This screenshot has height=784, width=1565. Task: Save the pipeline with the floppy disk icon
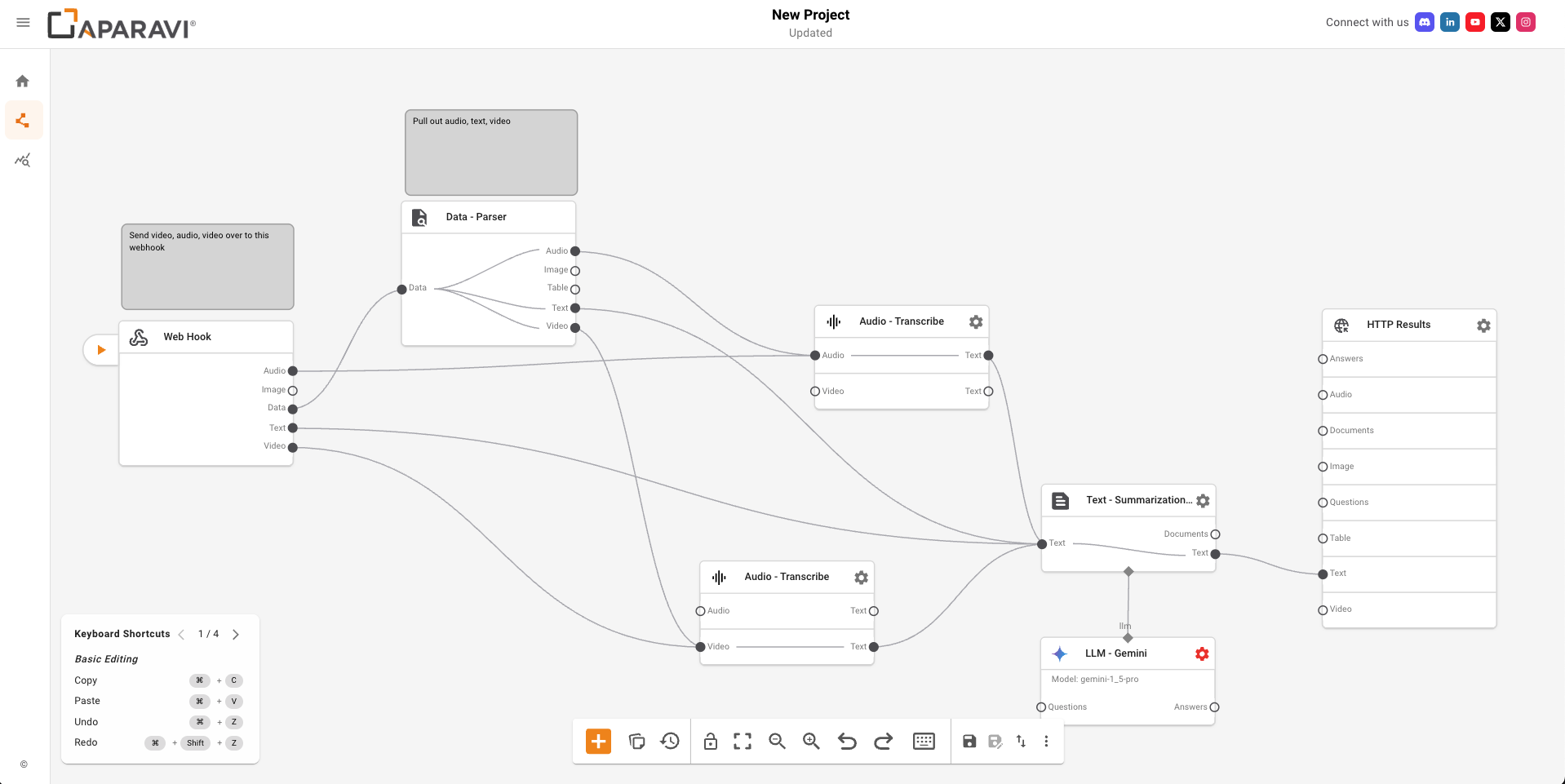point(969,741)
